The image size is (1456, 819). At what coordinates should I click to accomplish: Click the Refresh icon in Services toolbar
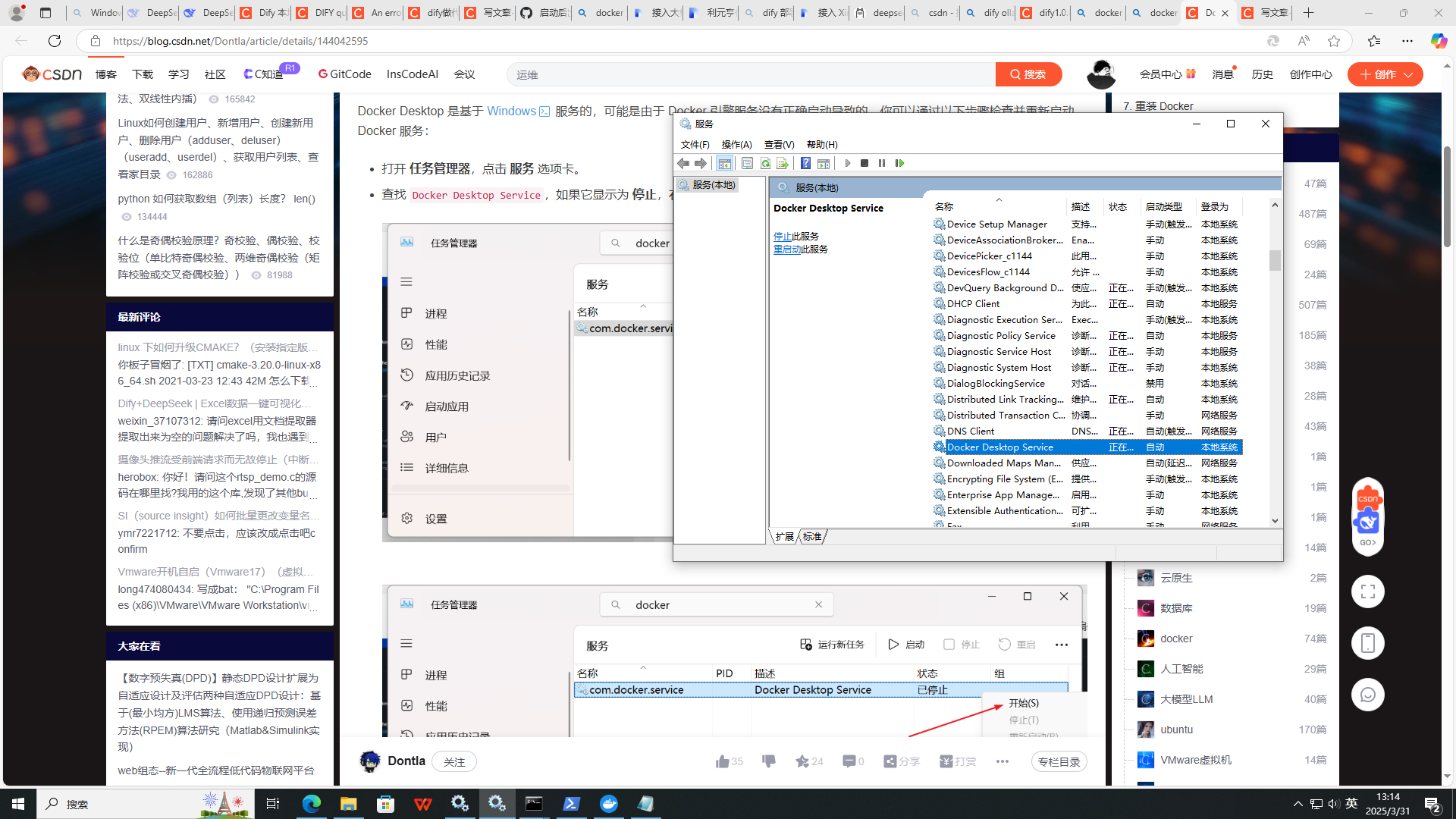[765, 163]
